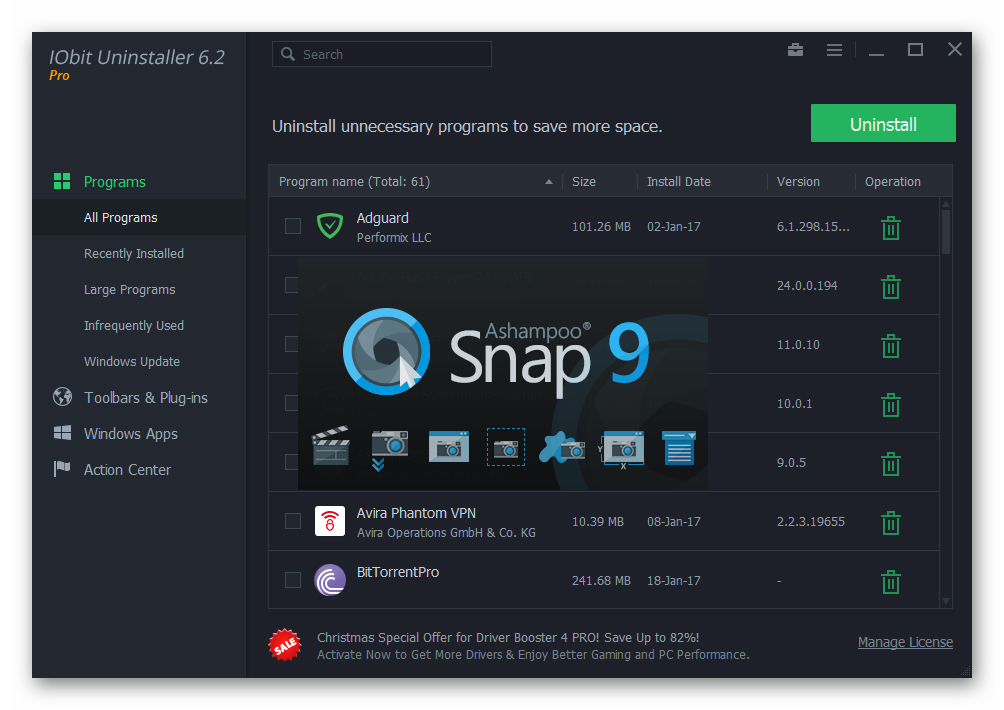Open the toolbox briefcase icon in the title bar

(795, 50)
